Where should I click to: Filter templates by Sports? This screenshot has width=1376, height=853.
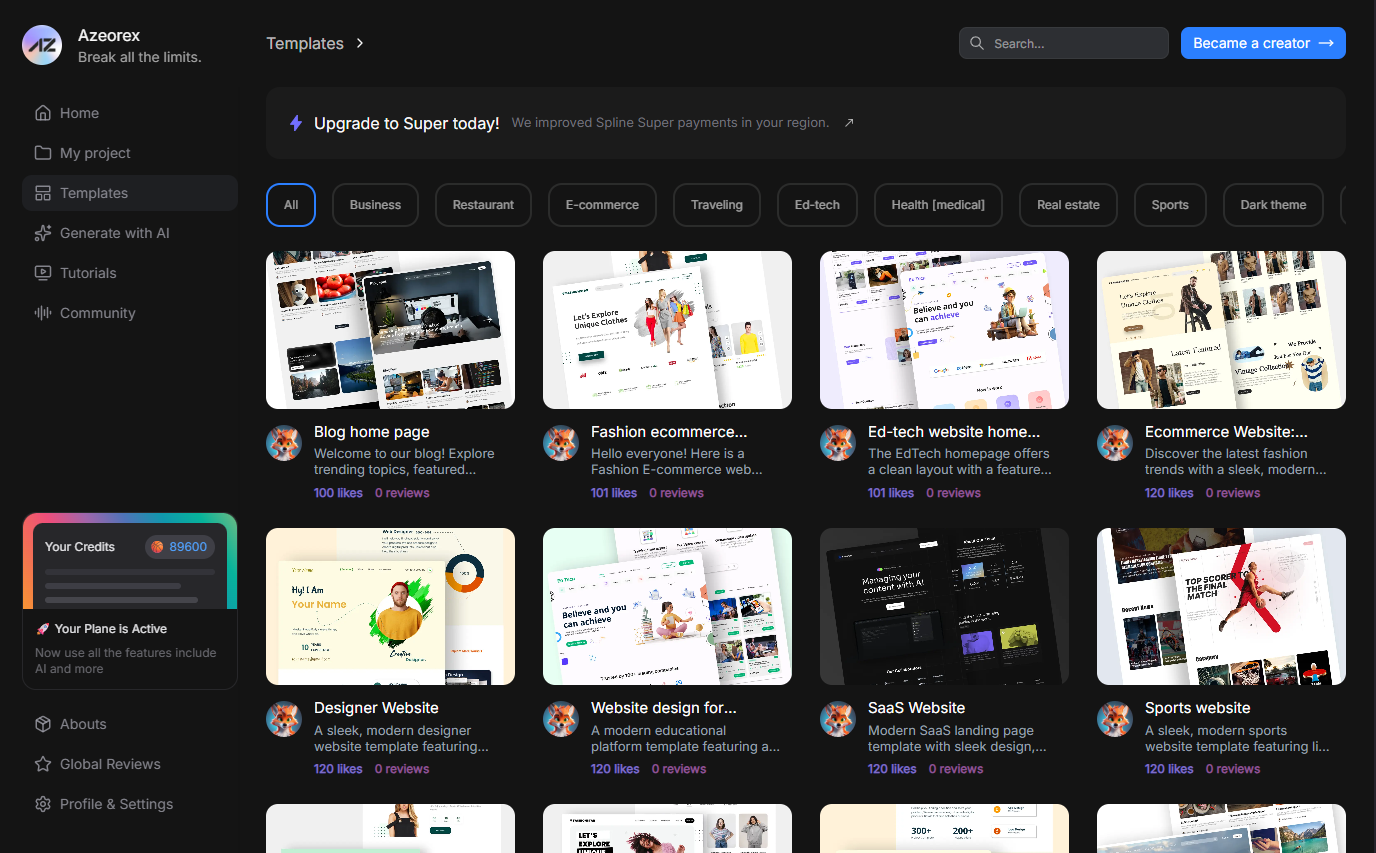pos(1170,205)
